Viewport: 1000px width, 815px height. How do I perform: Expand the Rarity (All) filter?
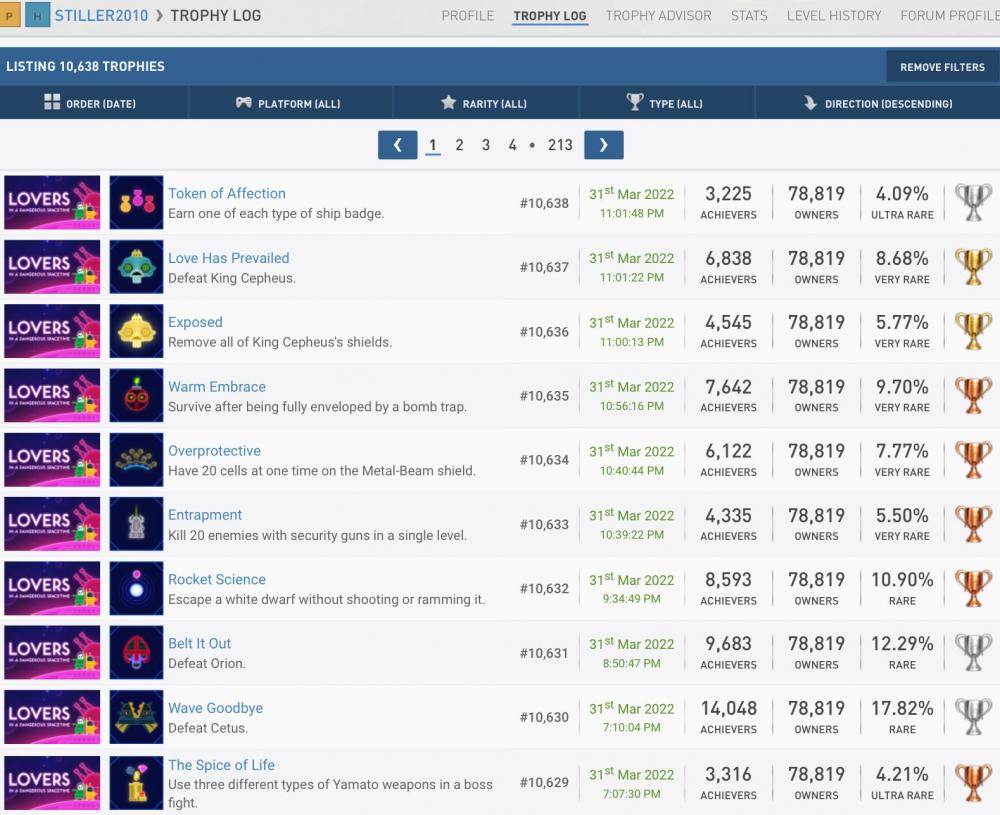tap(484, 103)
